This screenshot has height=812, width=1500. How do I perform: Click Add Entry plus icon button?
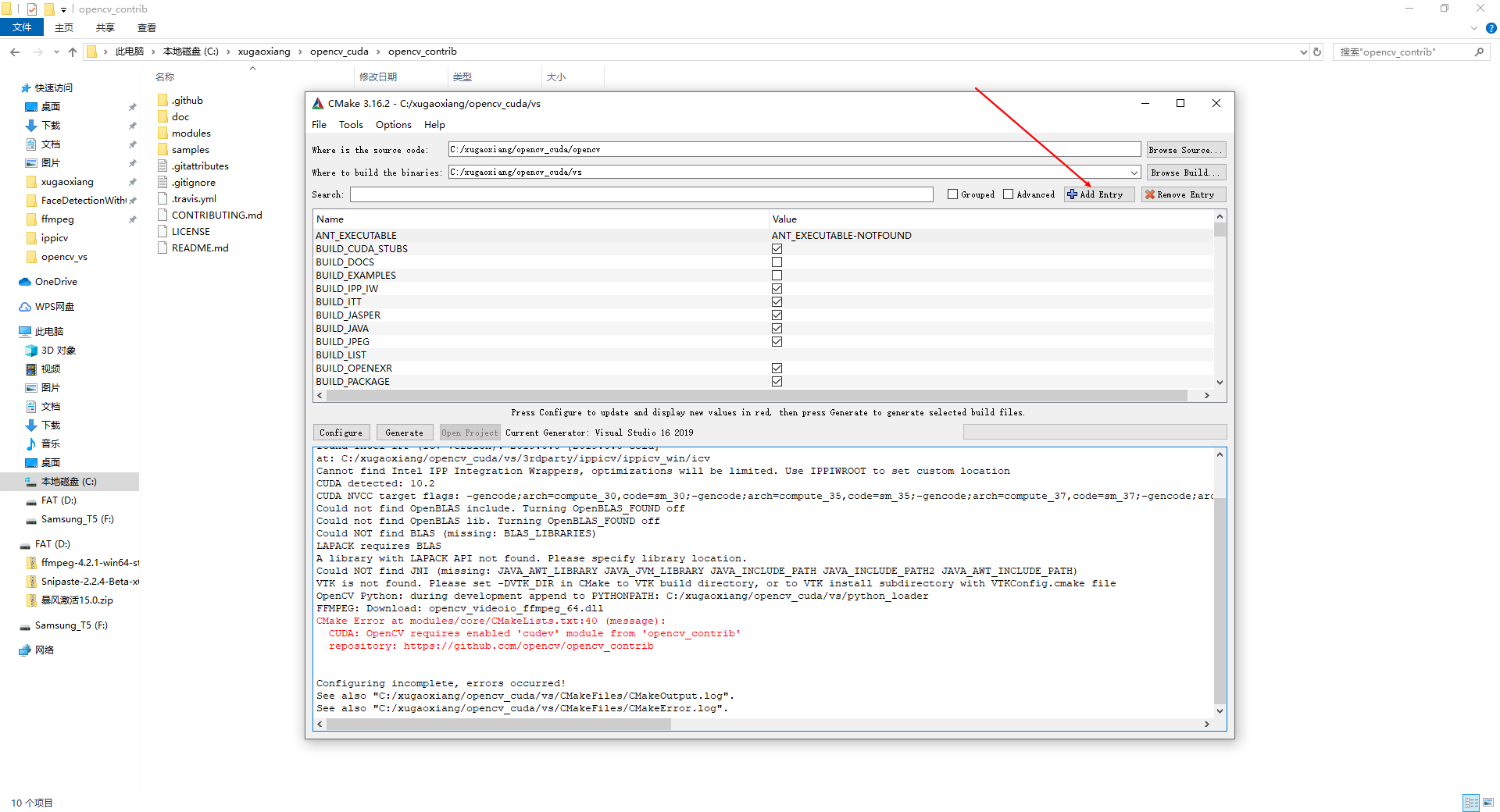coord(1098,194)
